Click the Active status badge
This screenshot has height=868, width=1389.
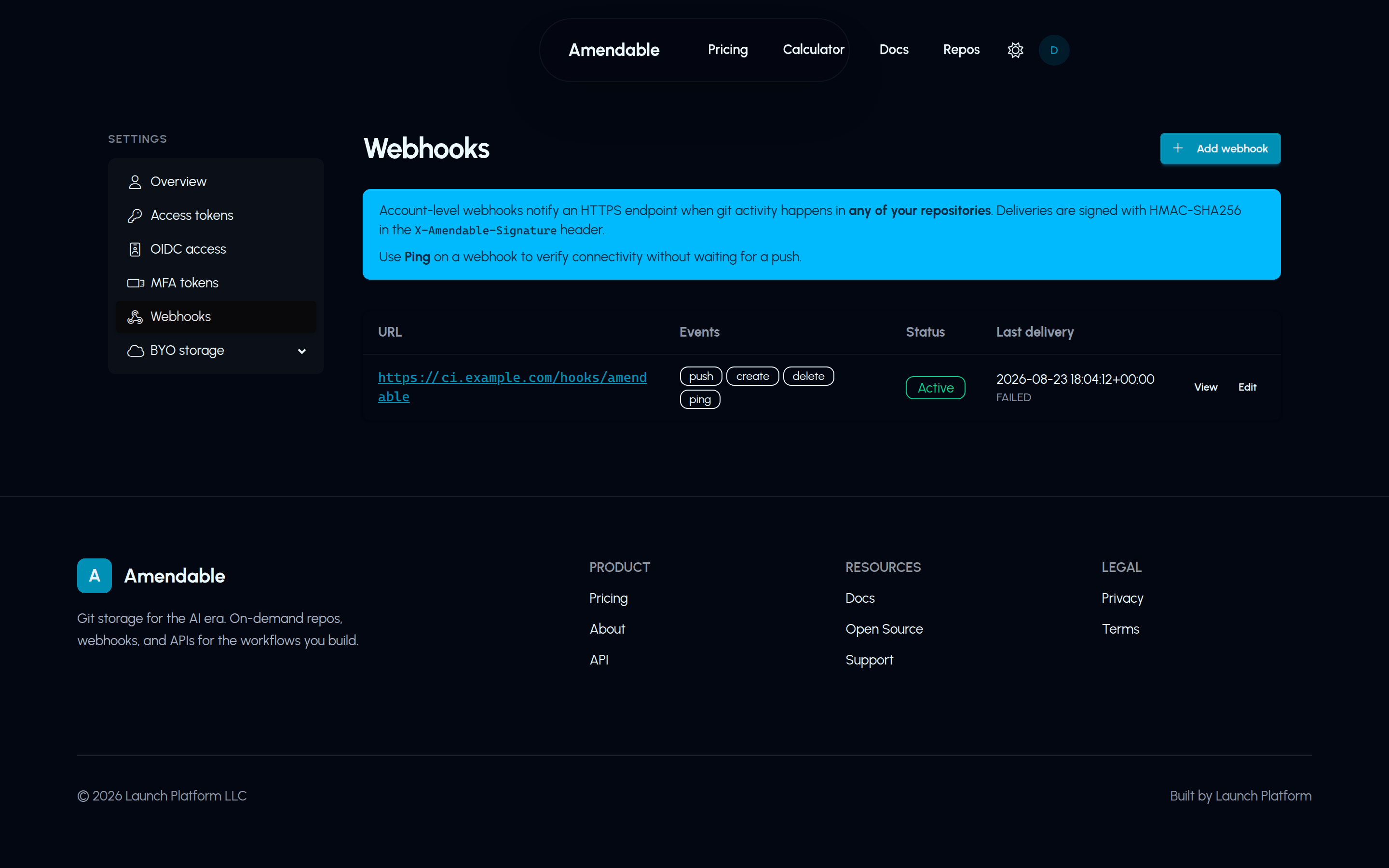click(x=936, y=388)
